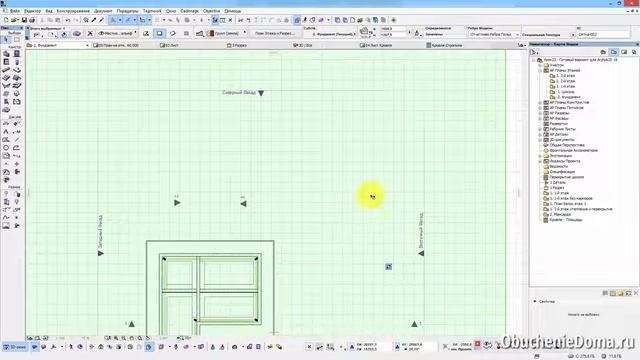Viewport: 640px width, 360px height.
Task: Click the Layout Book icon in the Navigator
Action: (x=624, y=52)
